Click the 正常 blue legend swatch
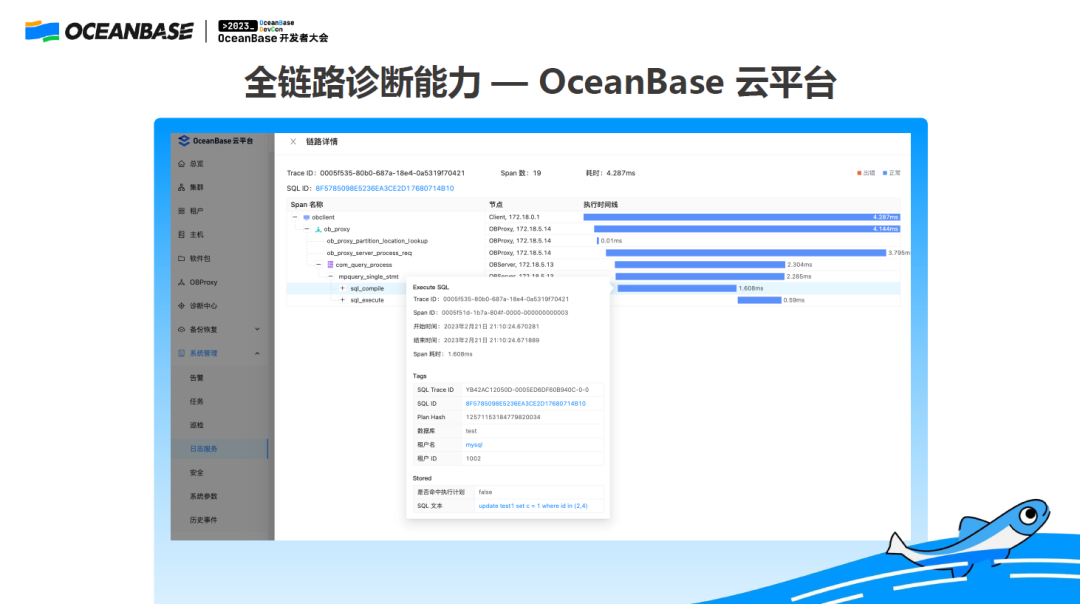Image resolution: width=1080 pixels, height=604 pixels. (885, 173)
